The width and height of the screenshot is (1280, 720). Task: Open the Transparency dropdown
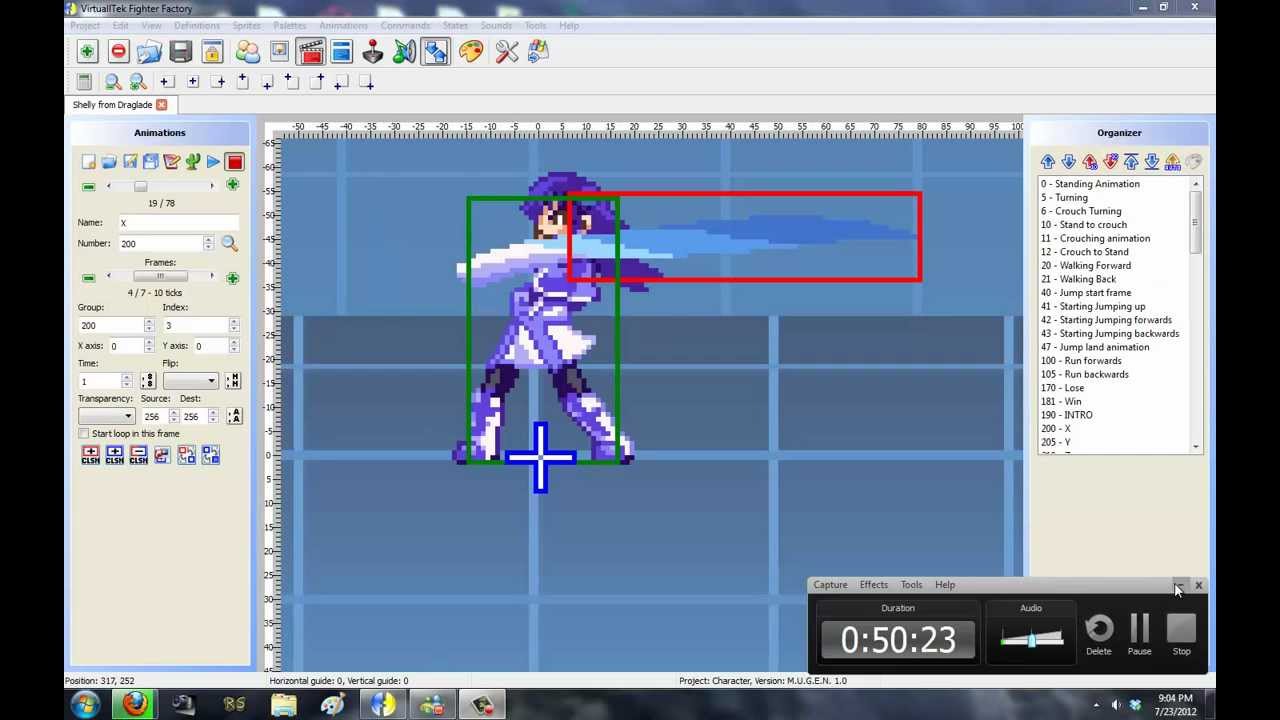pos(106,416)
